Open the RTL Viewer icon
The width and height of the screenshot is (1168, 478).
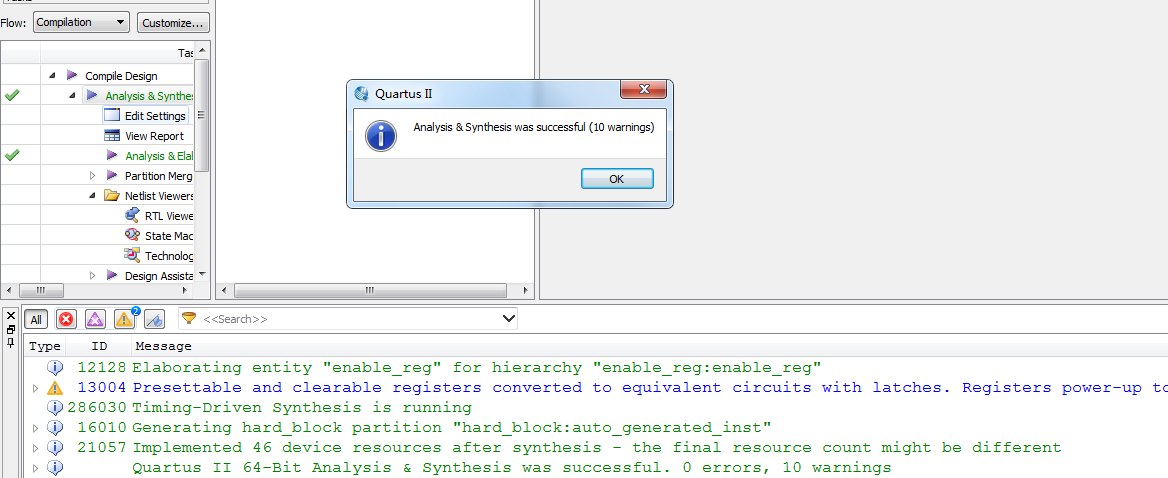click(133, 216)
